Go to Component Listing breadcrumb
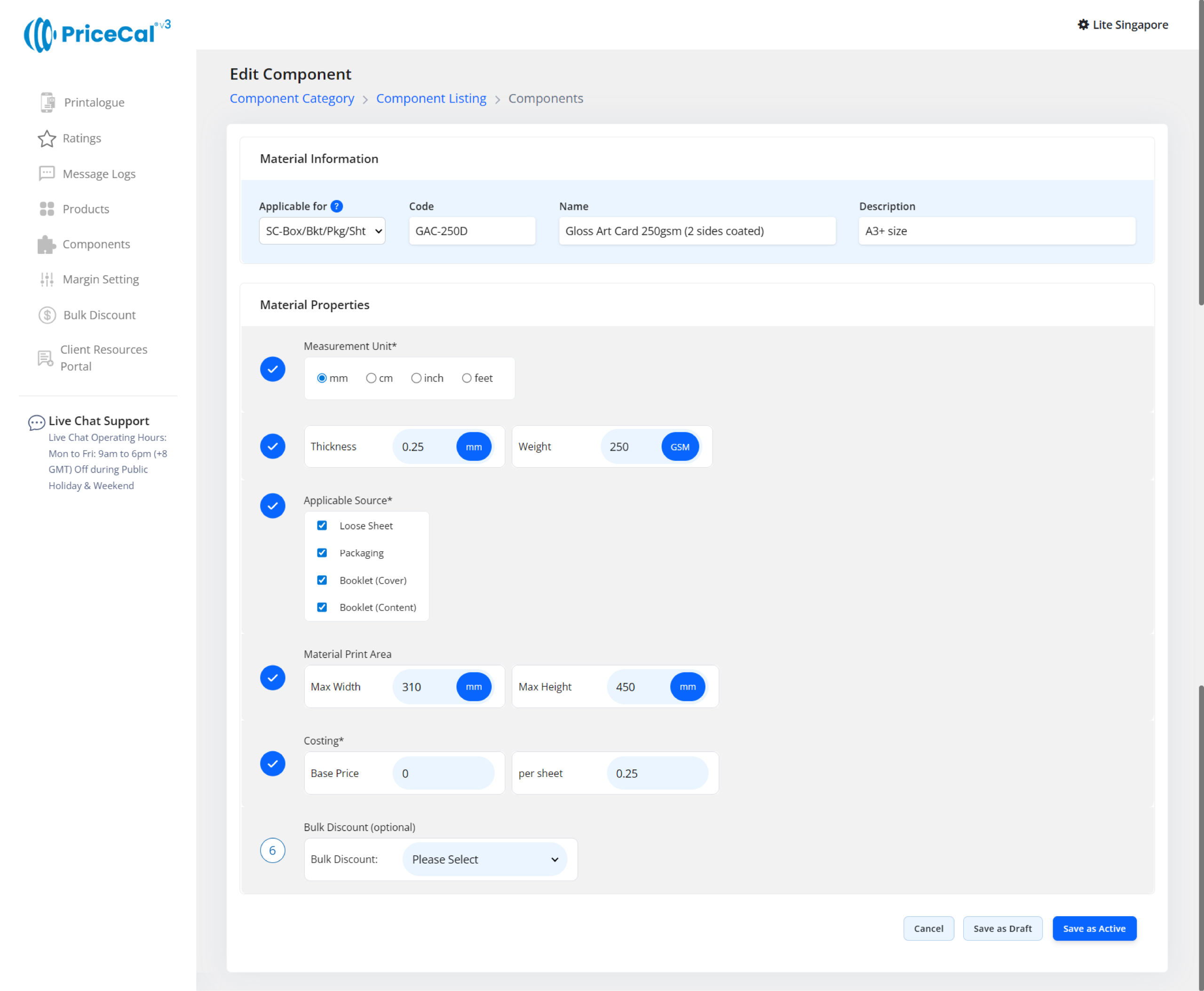 pyautogui.click(x=431, y=98)
